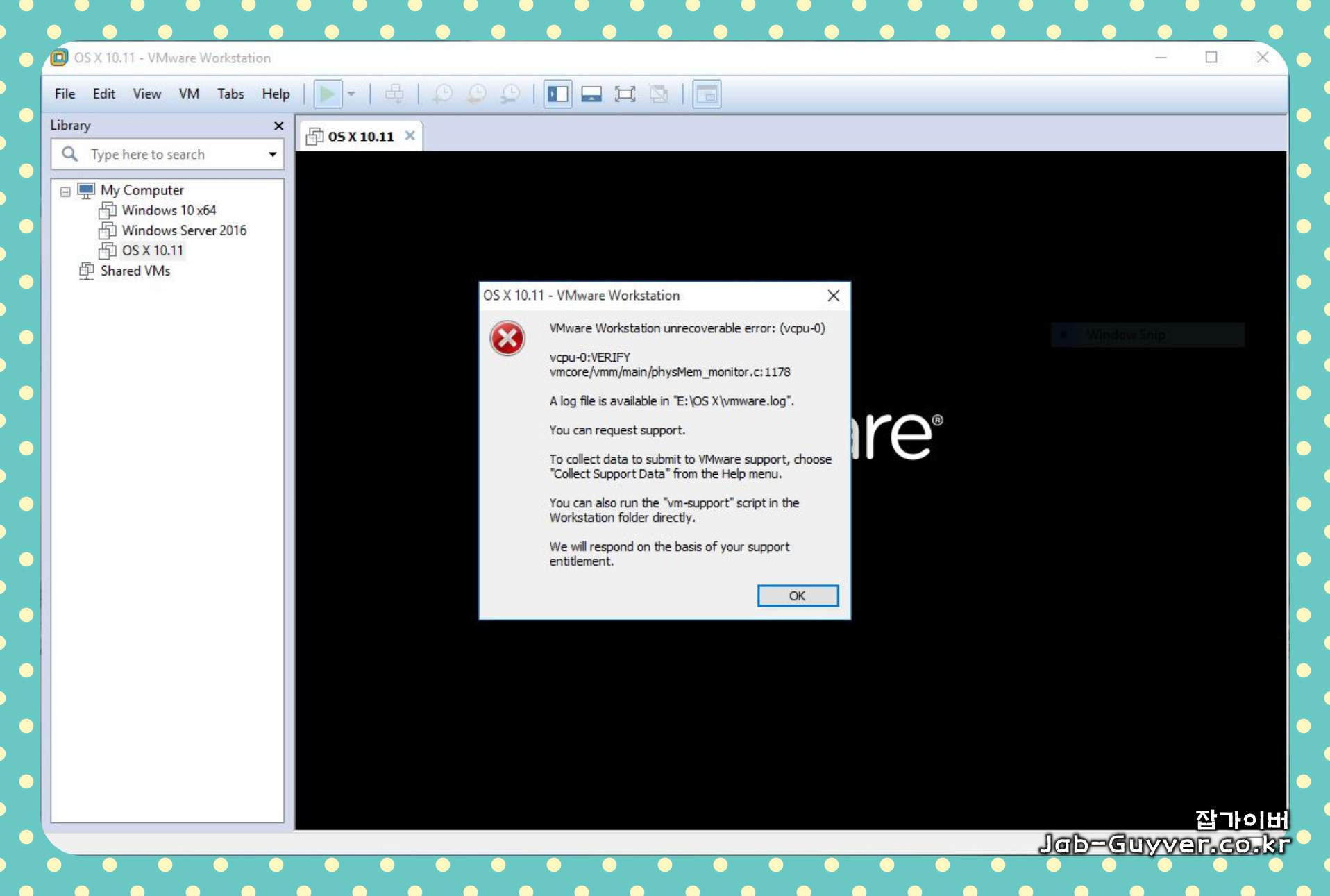The image size is (1330, 896).
Task: Click the Windows Server 2016 VM icon
Action: tap(108, 230)
